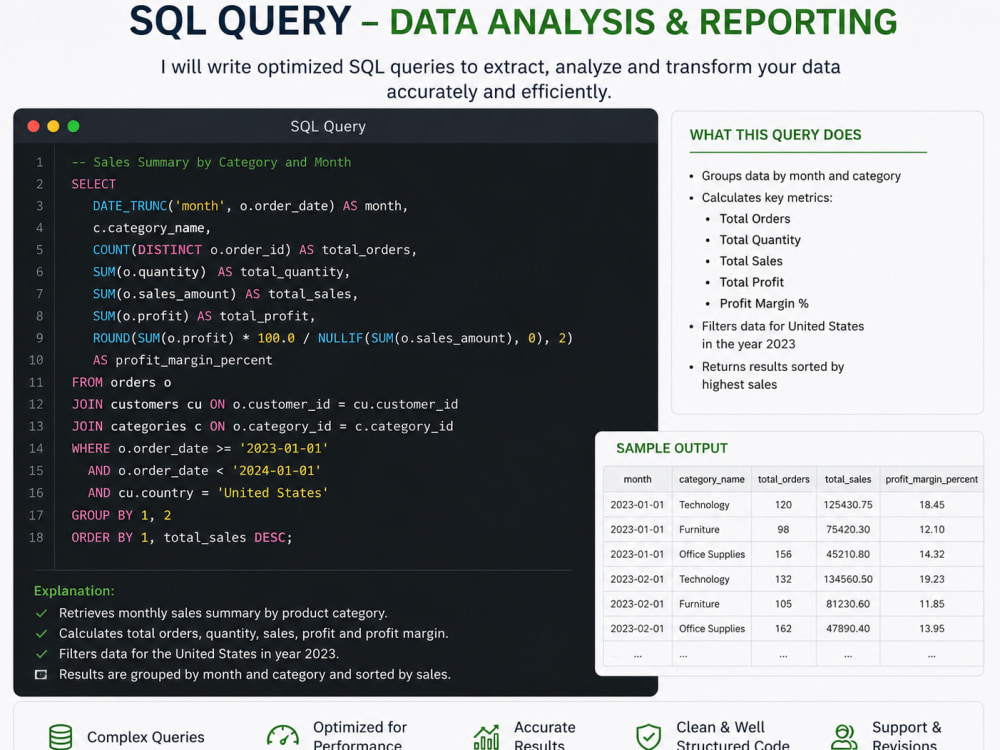Screen dimensions: 1000x750
Task: Click the 'Complex Queries' label
Action: coord(145,737)
